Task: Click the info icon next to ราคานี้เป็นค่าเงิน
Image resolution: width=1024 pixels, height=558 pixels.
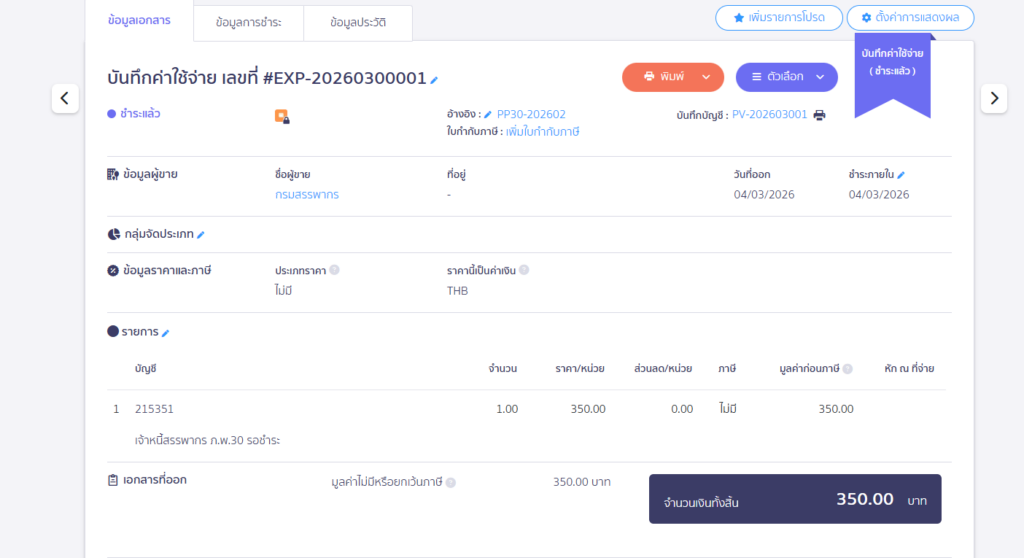Action: pyautogui.click(x=524, y=270)
